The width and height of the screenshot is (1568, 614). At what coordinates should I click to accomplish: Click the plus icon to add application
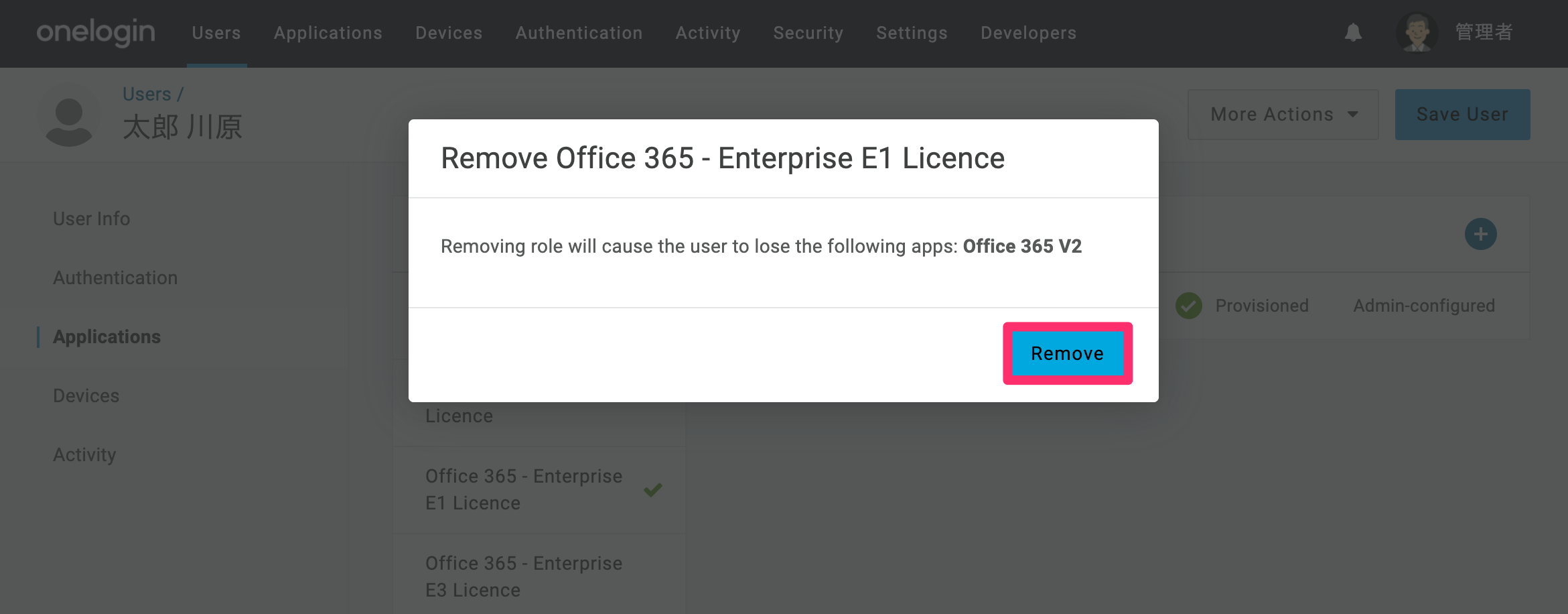point(1480,234)
